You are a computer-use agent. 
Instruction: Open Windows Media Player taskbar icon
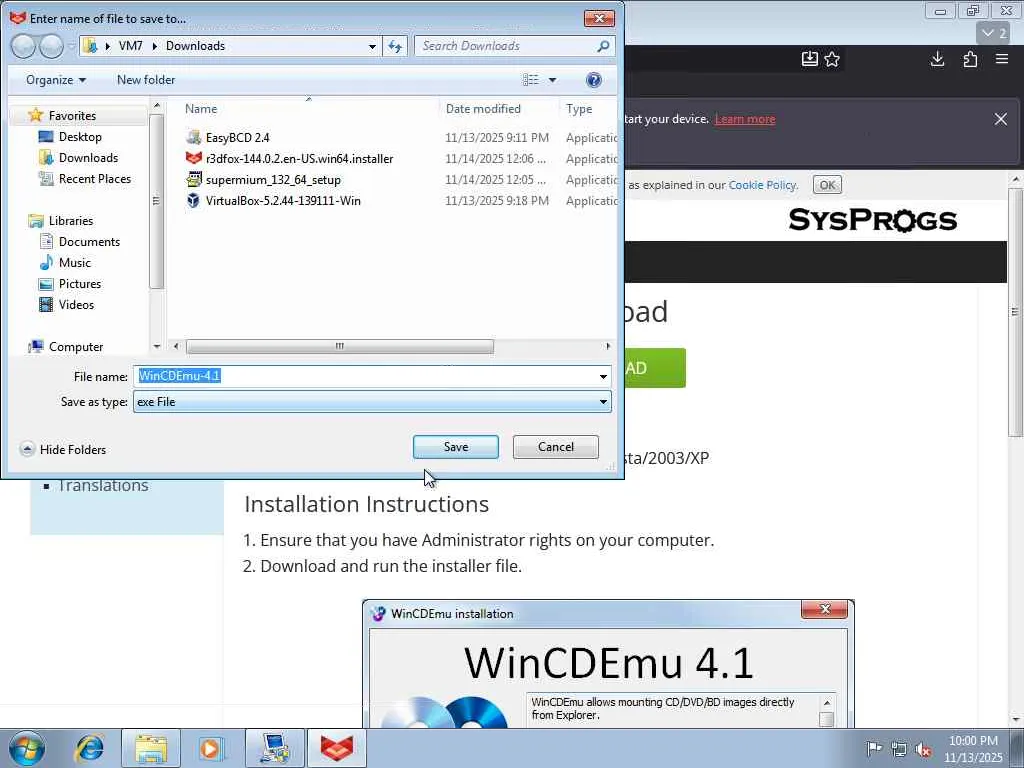tap(211, 748)
